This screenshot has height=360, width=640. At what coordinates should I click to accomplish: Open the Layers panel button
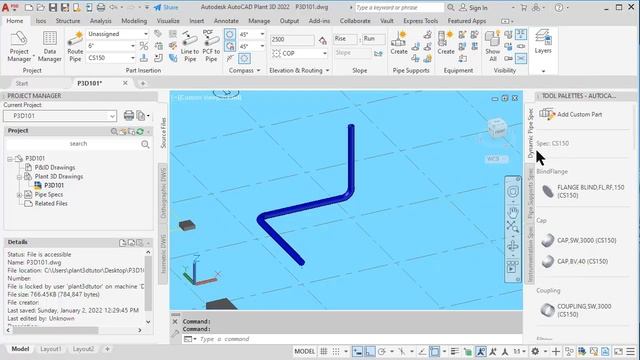tap(543, 42)
